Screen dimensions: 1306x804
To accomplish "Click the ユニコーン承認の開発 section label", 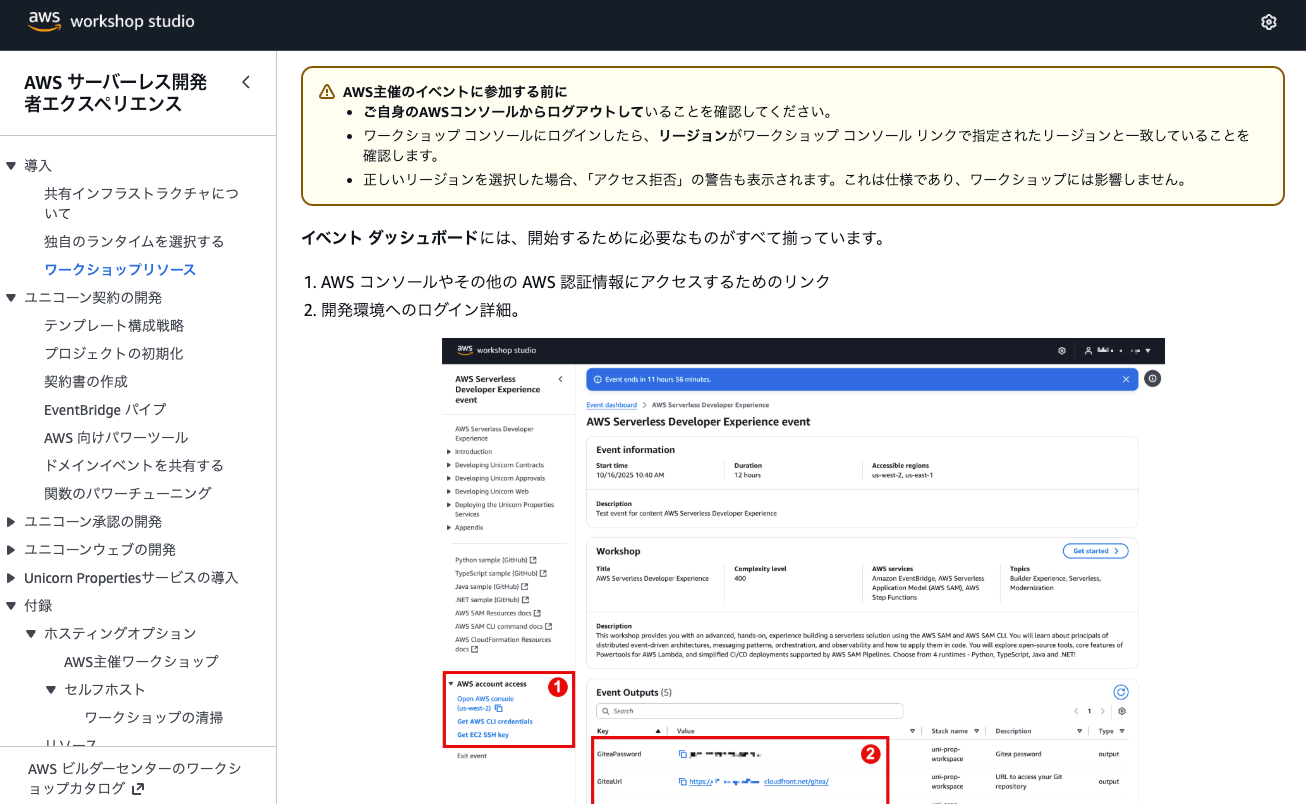I will pyautogui.click(x=93, y=522).
